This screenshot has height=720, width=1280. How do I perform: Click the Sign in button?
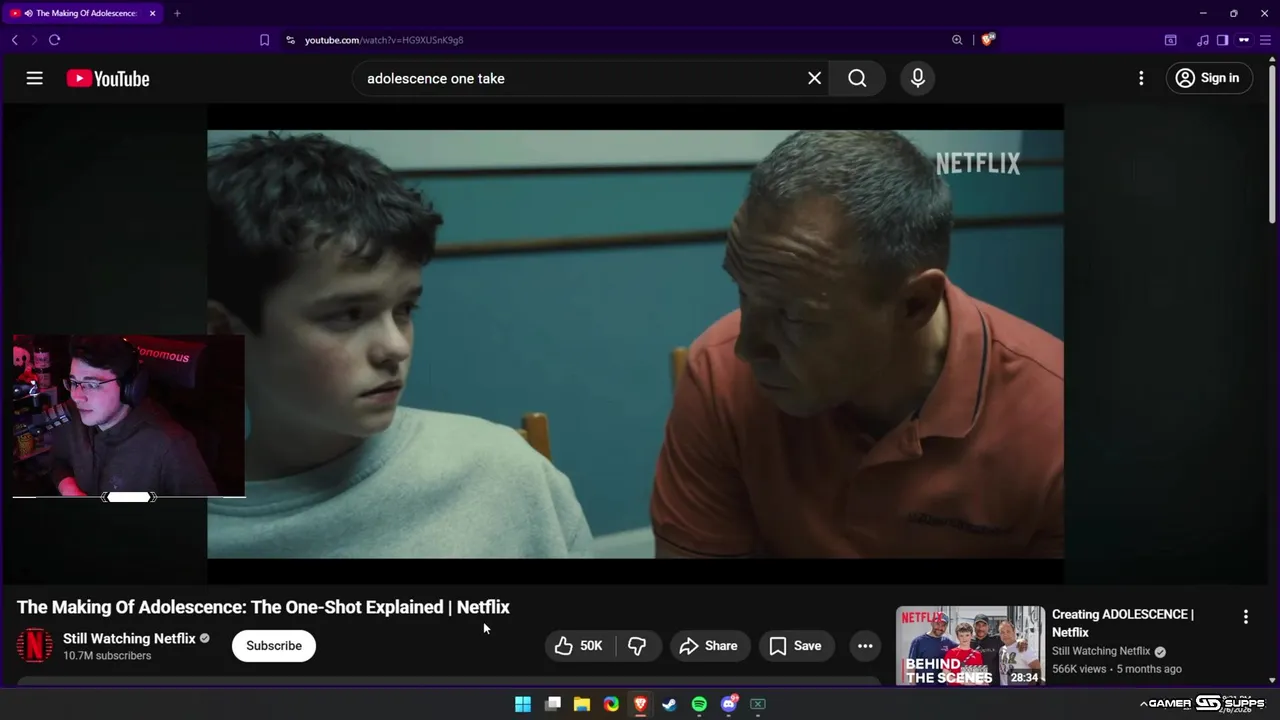pos(1209,78)
